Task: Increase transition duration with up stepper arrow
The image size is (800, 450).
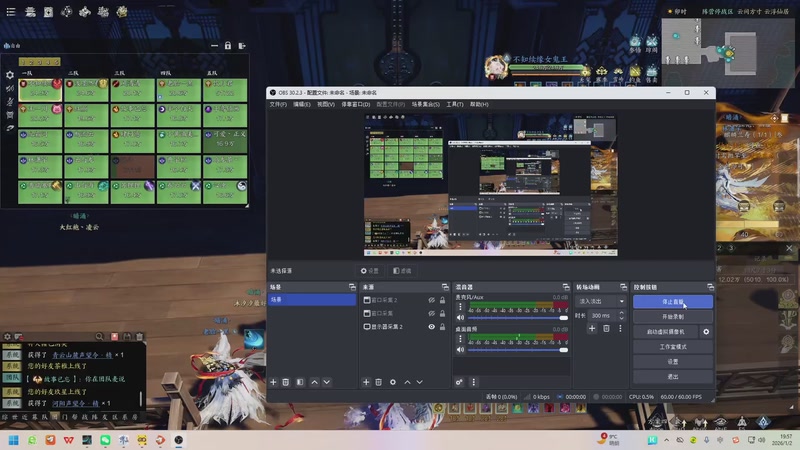Action: pos(621,313)
